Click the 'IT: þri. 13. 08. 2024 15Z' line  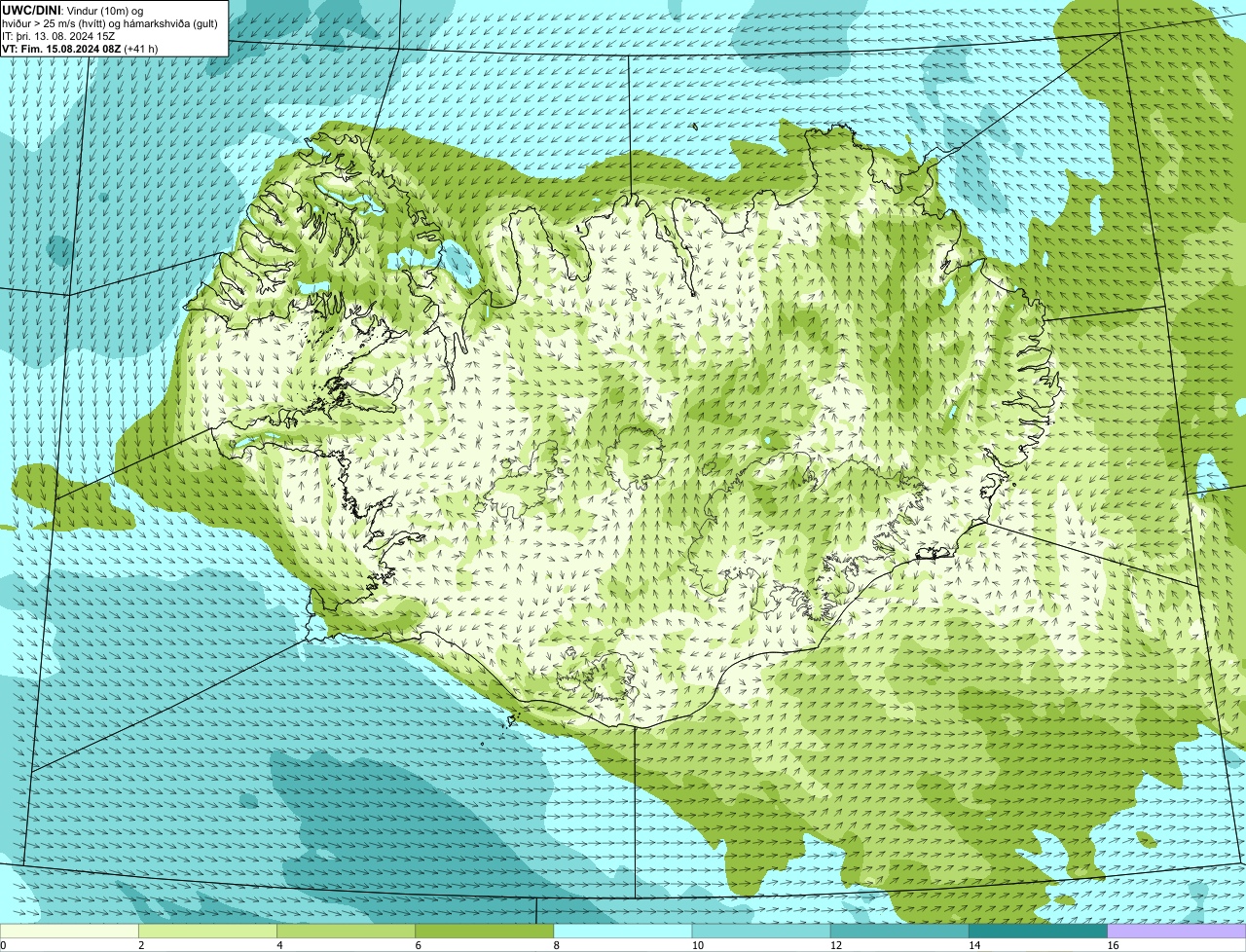point(59,36)
